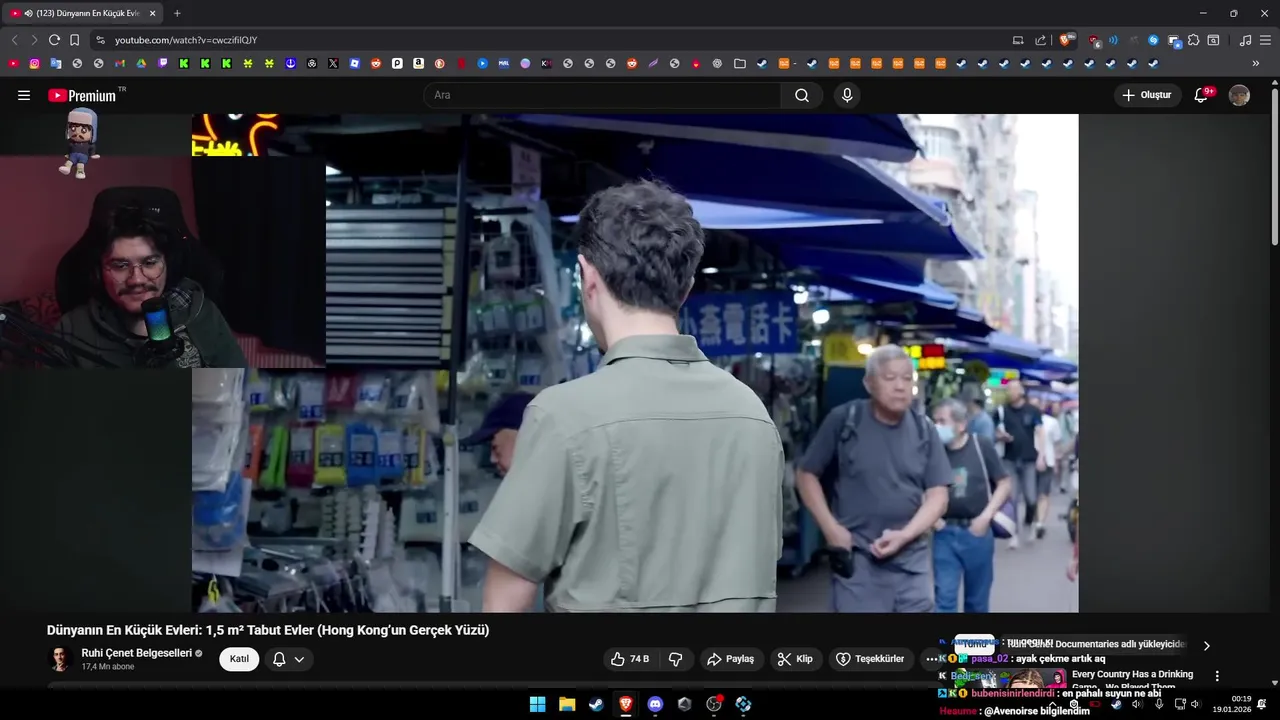Open the YouTube account avatar menu
The image size is (1280, 720).
tap(1239, 95)
